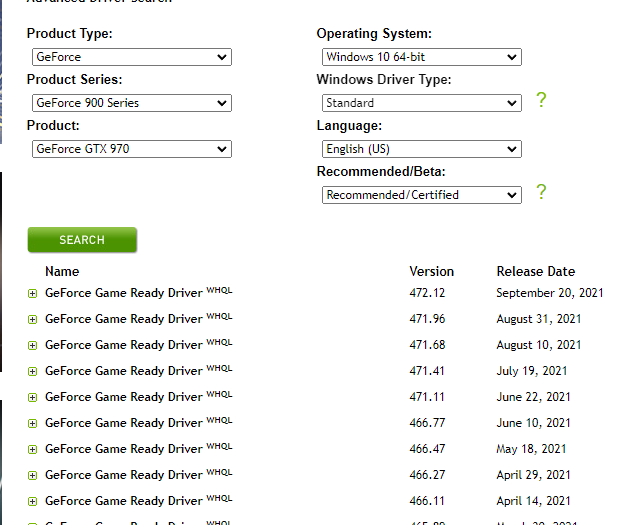The image size is (628, 525).
Task: Click the release date May 18, 2021
Action: coord(531,449)
